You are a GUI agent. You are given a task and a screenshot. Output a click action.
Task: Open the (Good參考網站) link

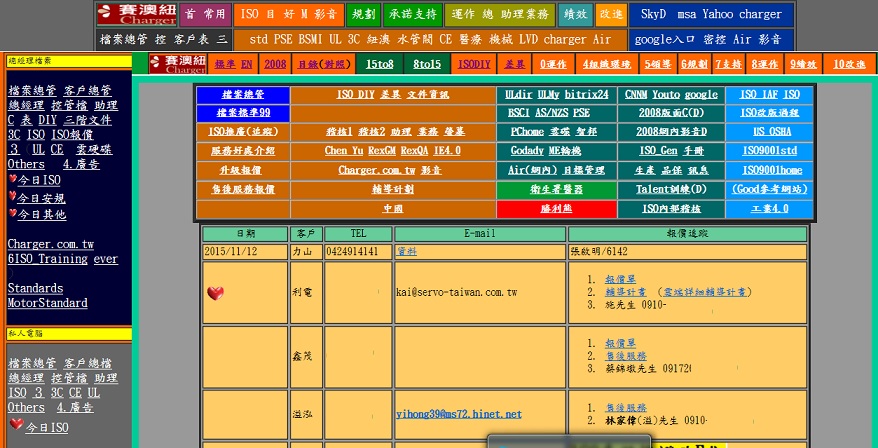[770, 189]
